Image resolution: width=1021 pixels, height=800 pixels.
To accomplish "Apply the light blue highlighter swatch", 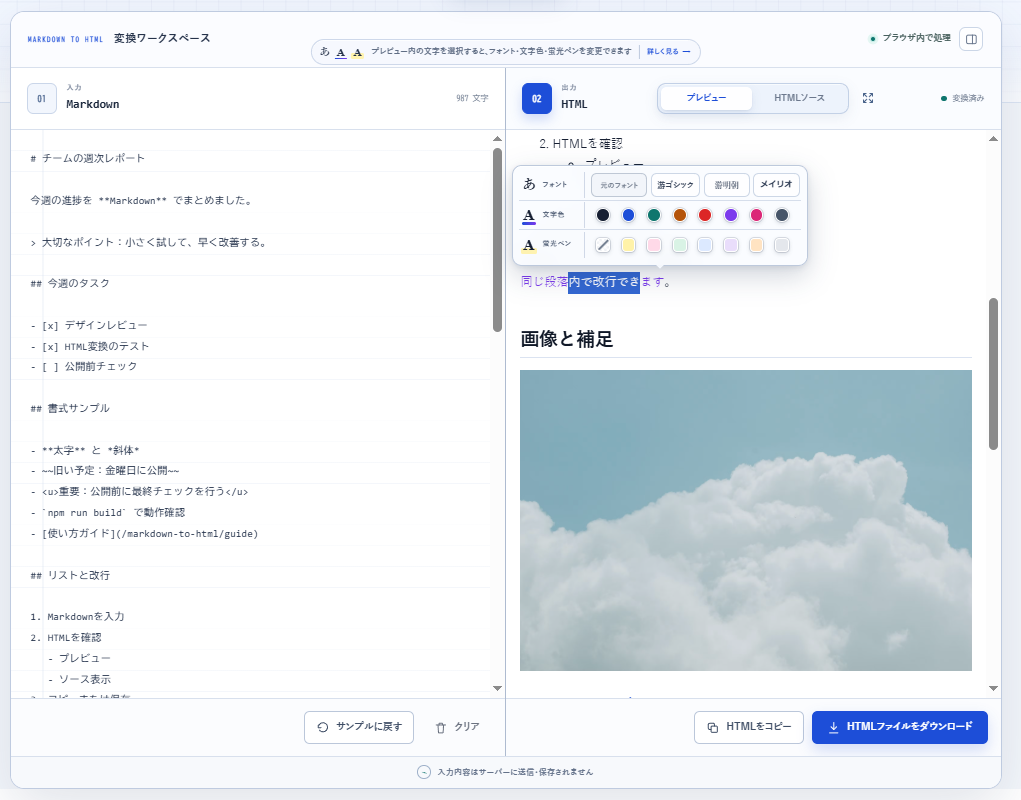I will 705,245.
